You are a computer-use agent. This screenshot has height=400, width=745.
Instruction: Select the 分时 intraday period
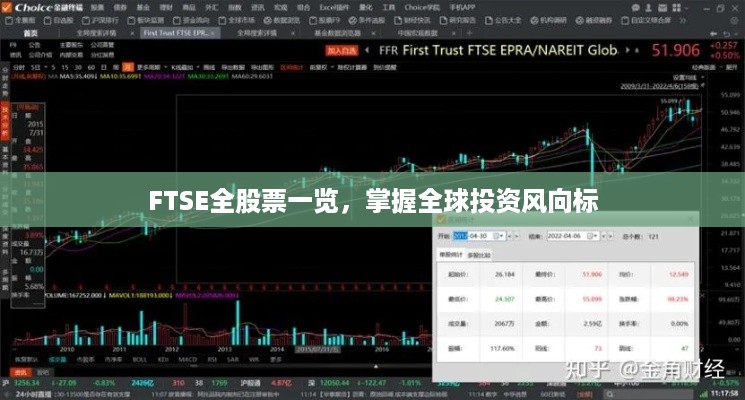(x=19, y=67)
